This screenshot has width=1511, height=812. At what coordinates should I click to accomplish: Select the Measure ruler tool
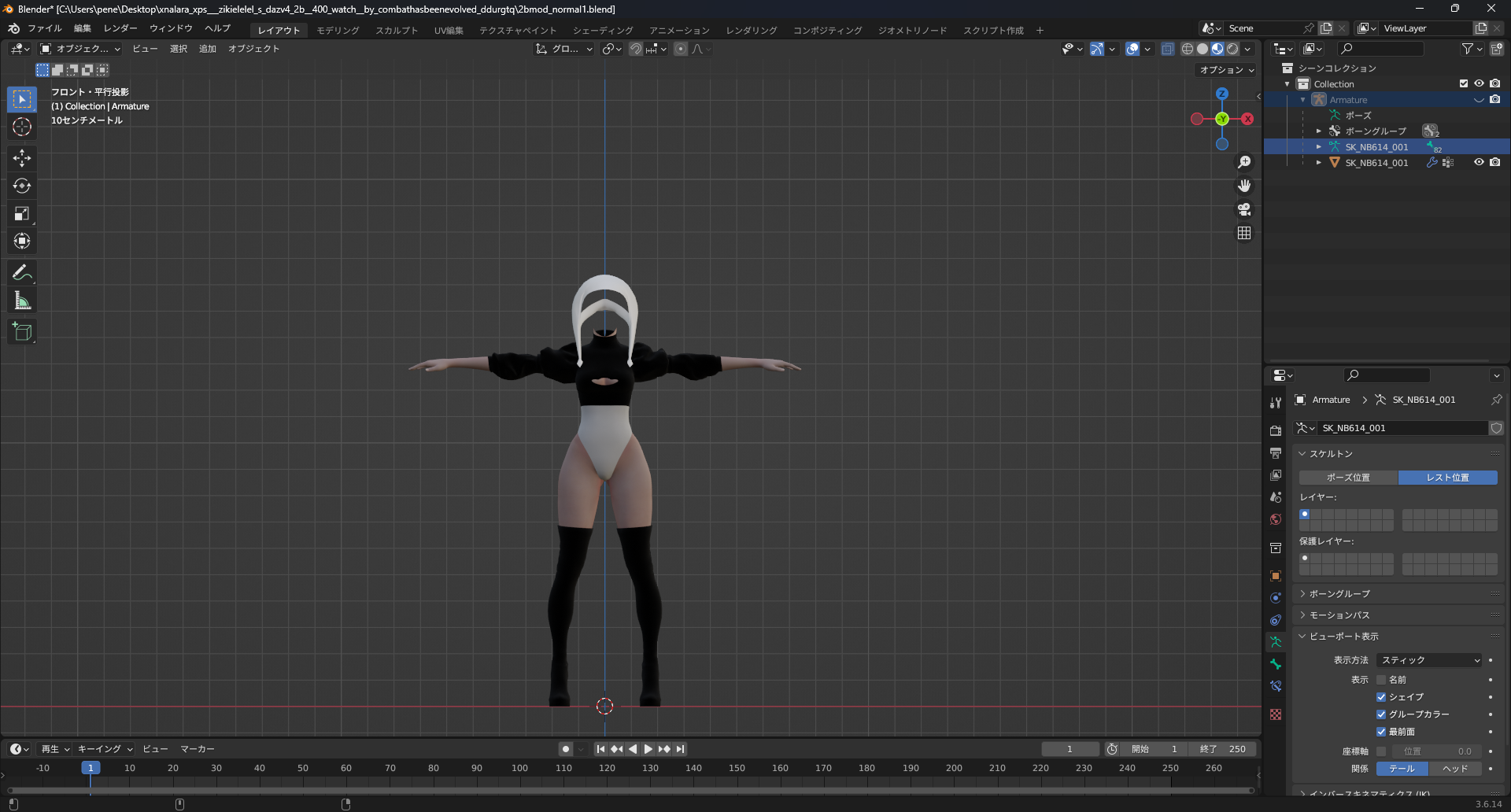tap(22, 301)
